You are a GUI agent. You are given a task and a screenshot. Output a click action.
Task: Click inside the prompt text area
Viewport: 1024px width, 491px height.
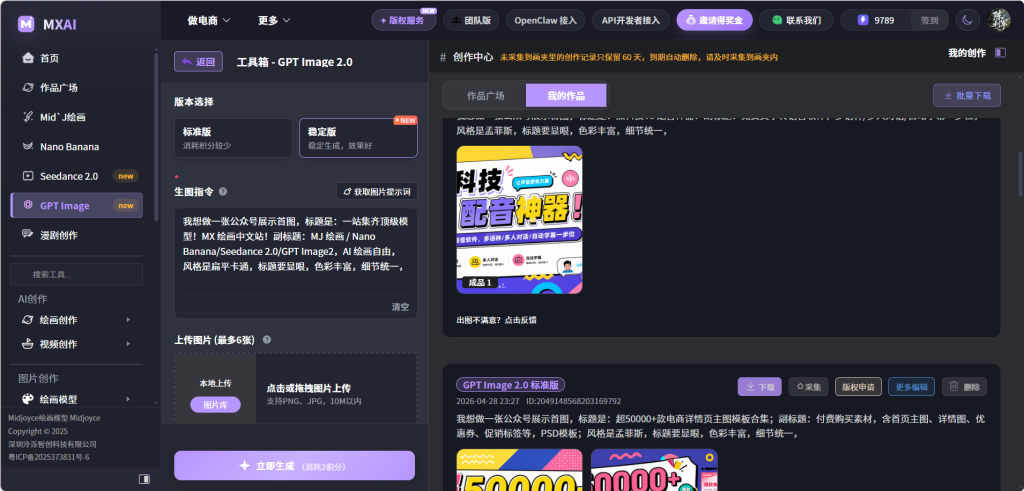pyautogui.click(x=296, y=251)
